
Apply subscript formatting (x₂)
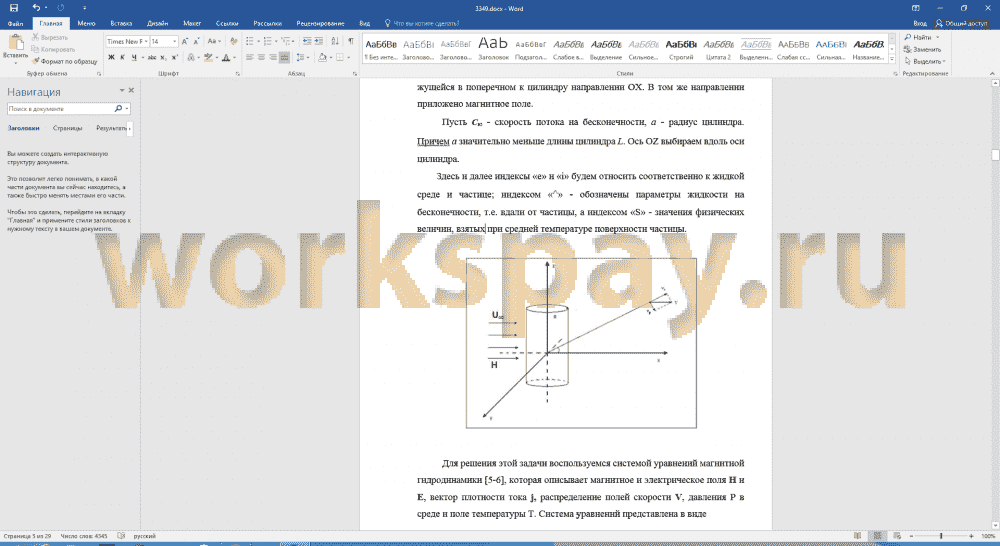(x=163, y=57)
